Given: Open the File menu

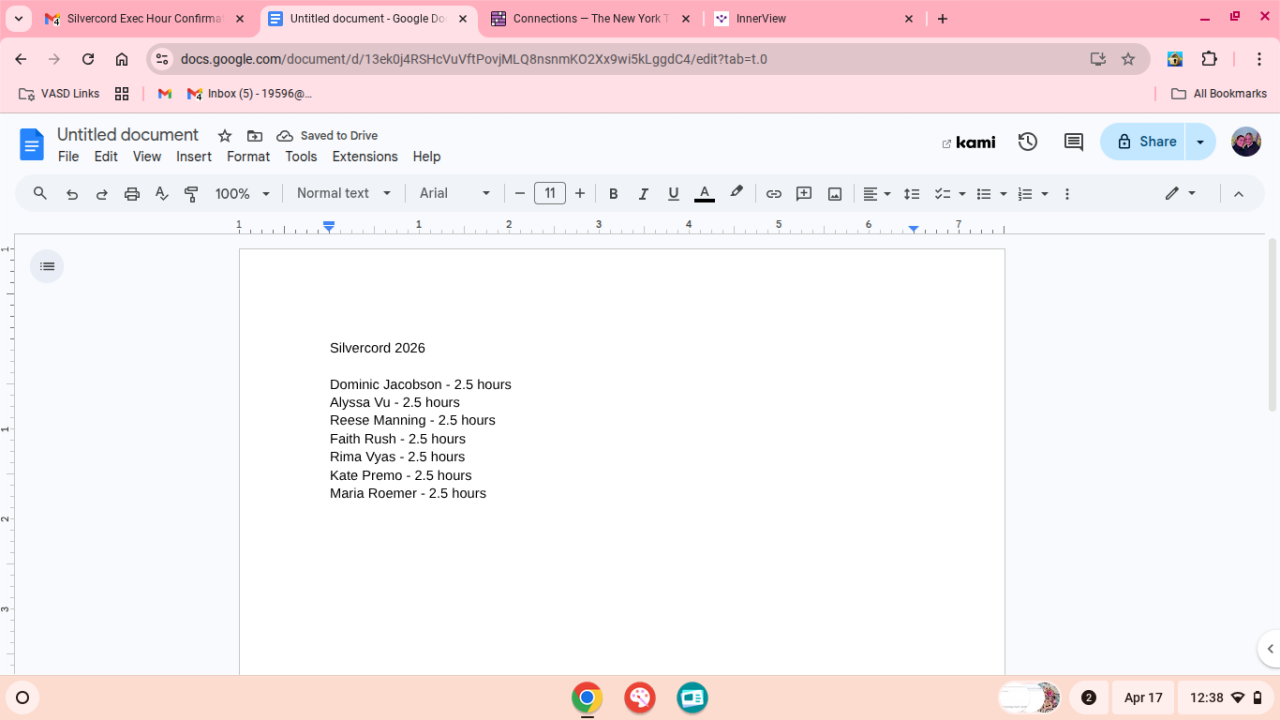Looking at the screenshot, I should point(68,157).
